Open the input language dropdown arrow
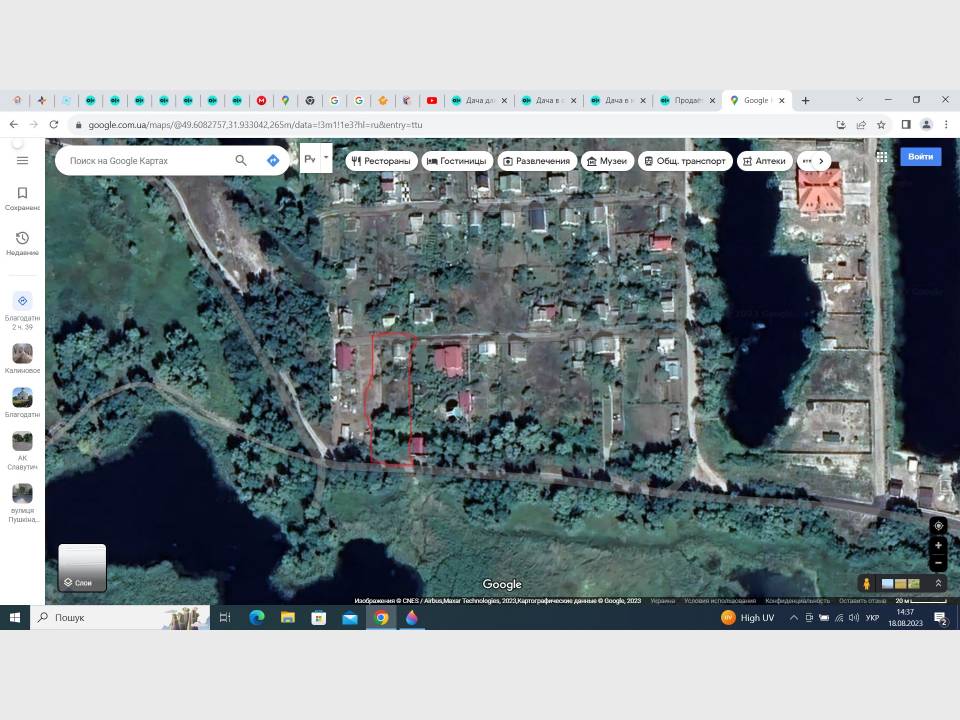Image resolution: width=960 pixels, height=720 pixels. (326, 157)
